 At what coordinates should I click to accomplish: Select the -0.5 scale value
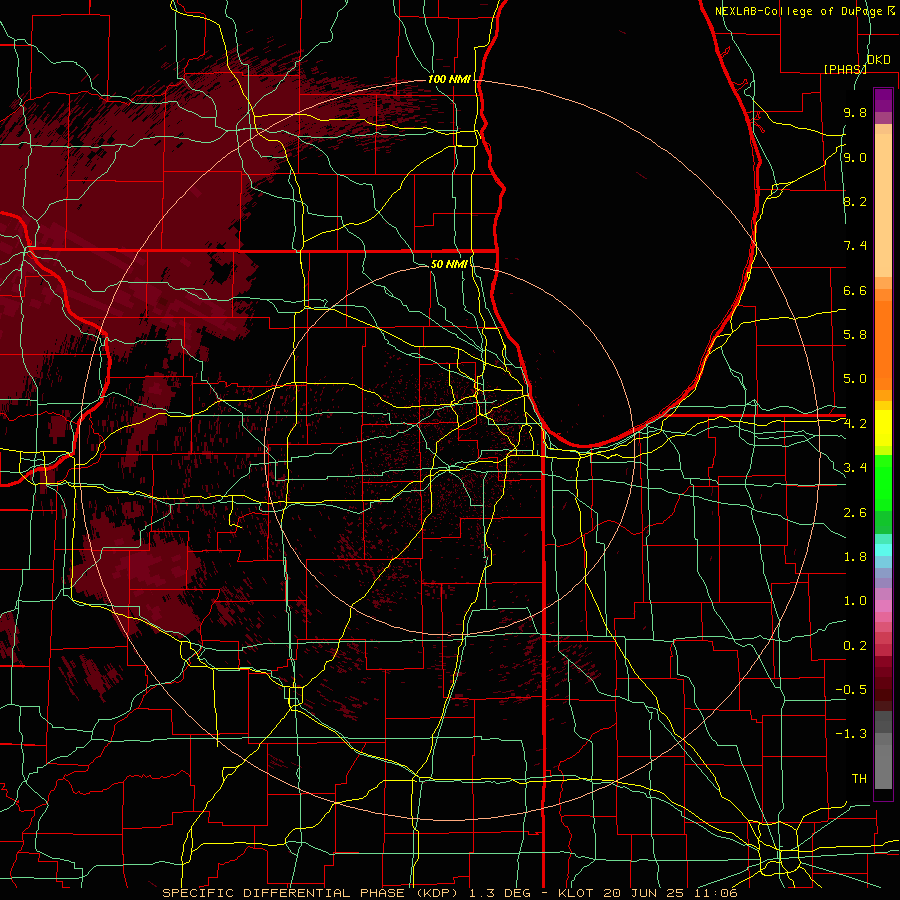coord(851,690)
